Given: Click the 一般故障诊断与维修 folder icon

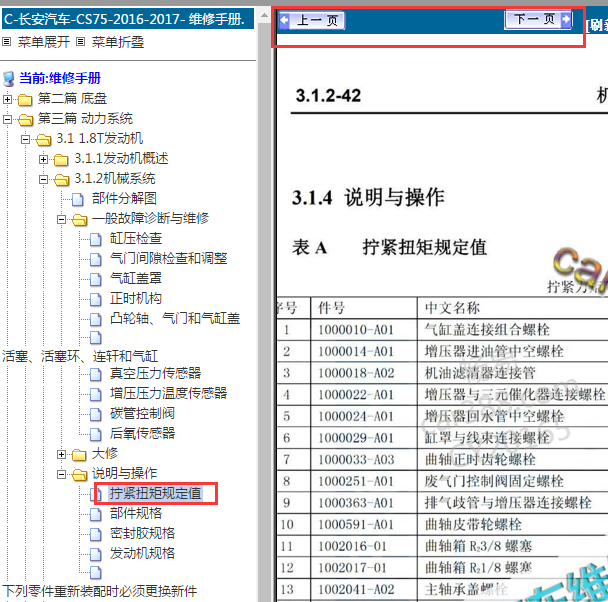Looking at the screenshot, I should 79,220.
